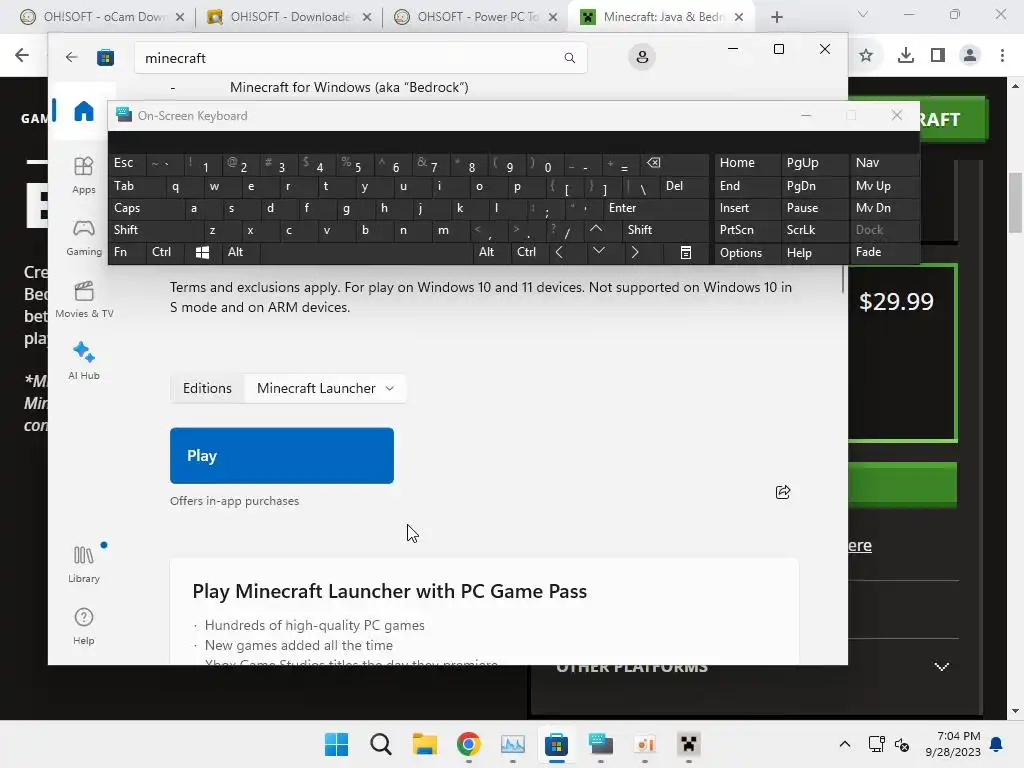Switch to OH!SOFT oCam Download tab

(103, 17)
